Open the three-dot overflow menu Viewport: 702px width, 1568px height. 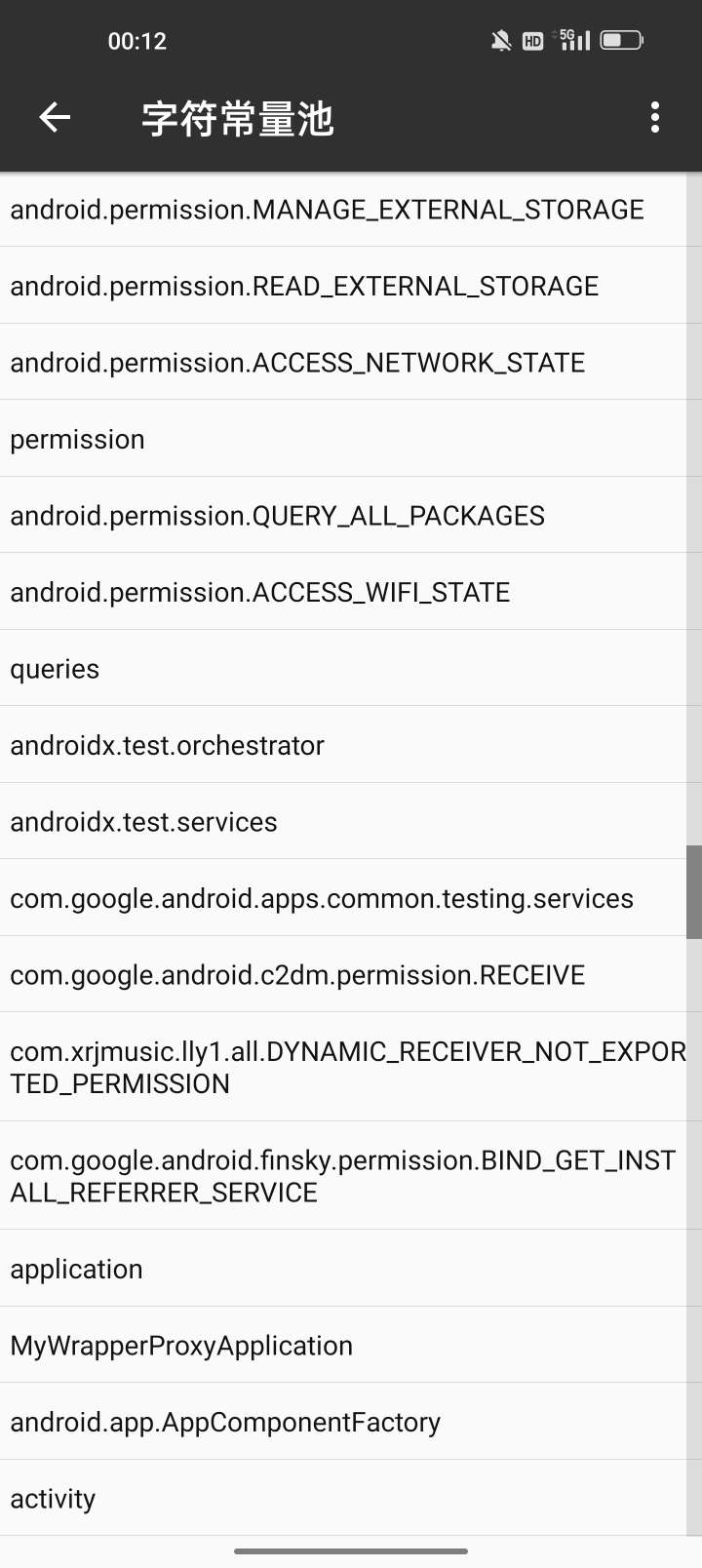655,118
